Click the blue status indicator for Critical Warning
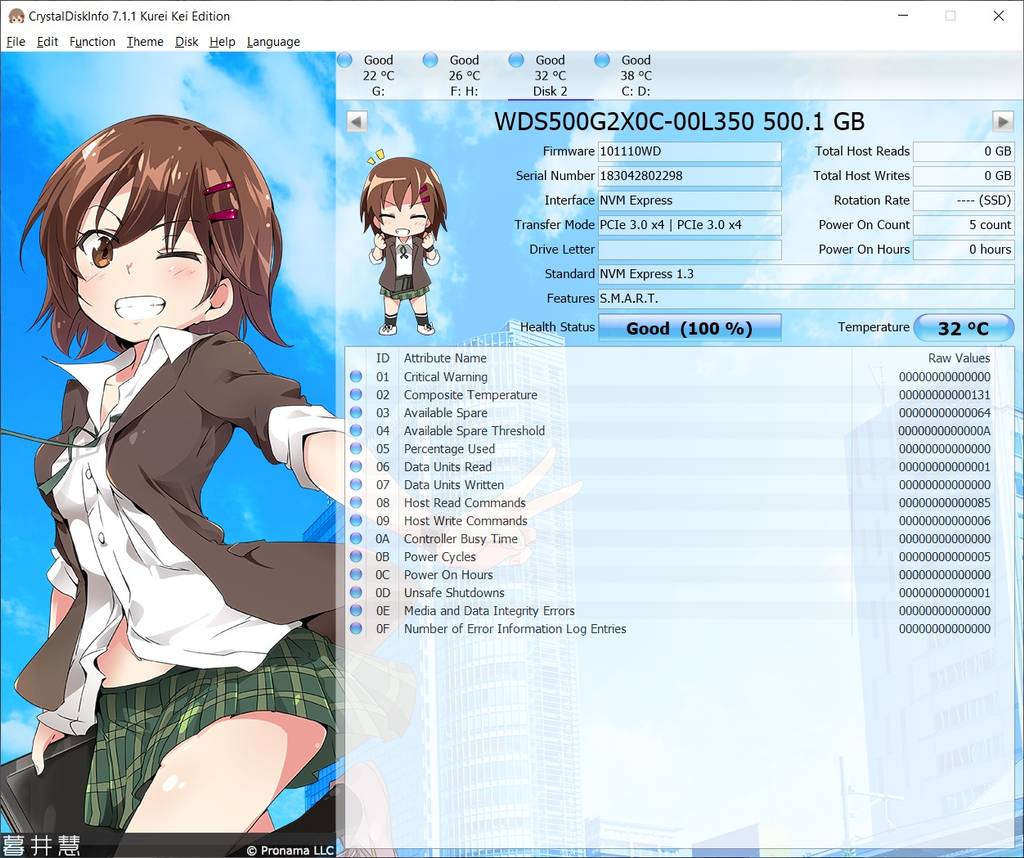This screenshot has height=858, width=1024. tap(357, 377)
